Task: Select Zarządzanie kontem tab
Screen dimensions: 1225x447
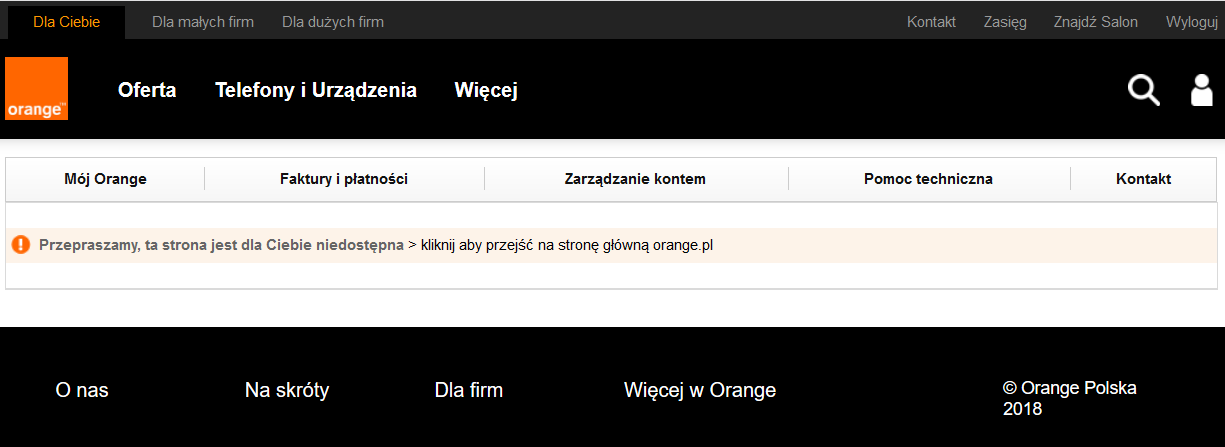Action: click(635, 179)
